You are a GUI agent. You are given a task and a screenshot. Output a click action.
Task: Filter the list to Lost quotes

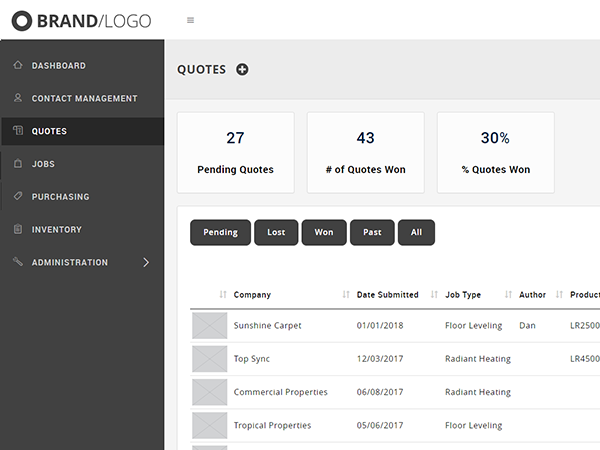276,232
